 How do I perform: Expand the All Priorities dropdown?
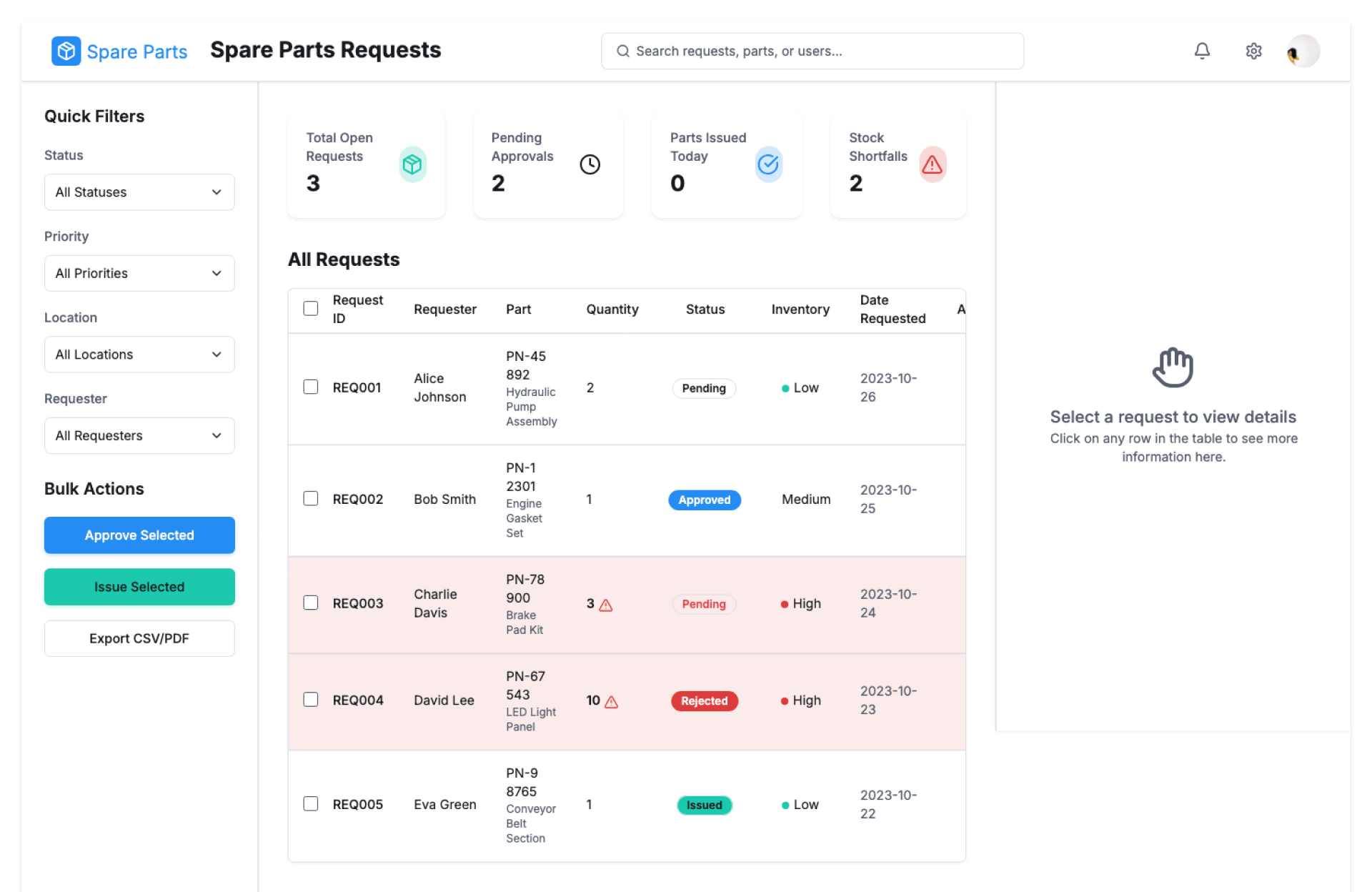pyautogui.click(x=139, y=273)
